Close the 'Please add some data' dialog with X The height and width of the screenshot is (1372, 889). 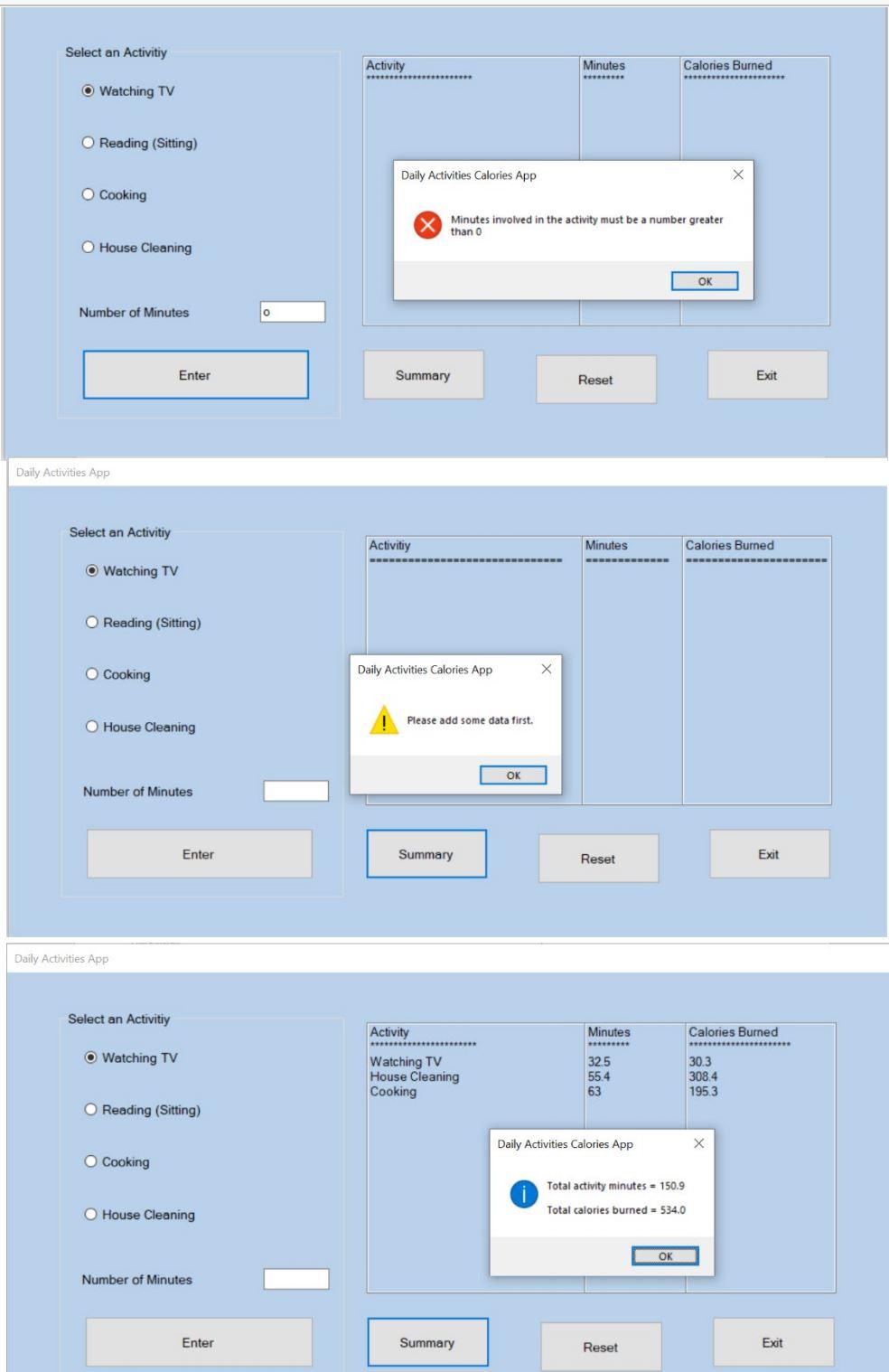546,670
